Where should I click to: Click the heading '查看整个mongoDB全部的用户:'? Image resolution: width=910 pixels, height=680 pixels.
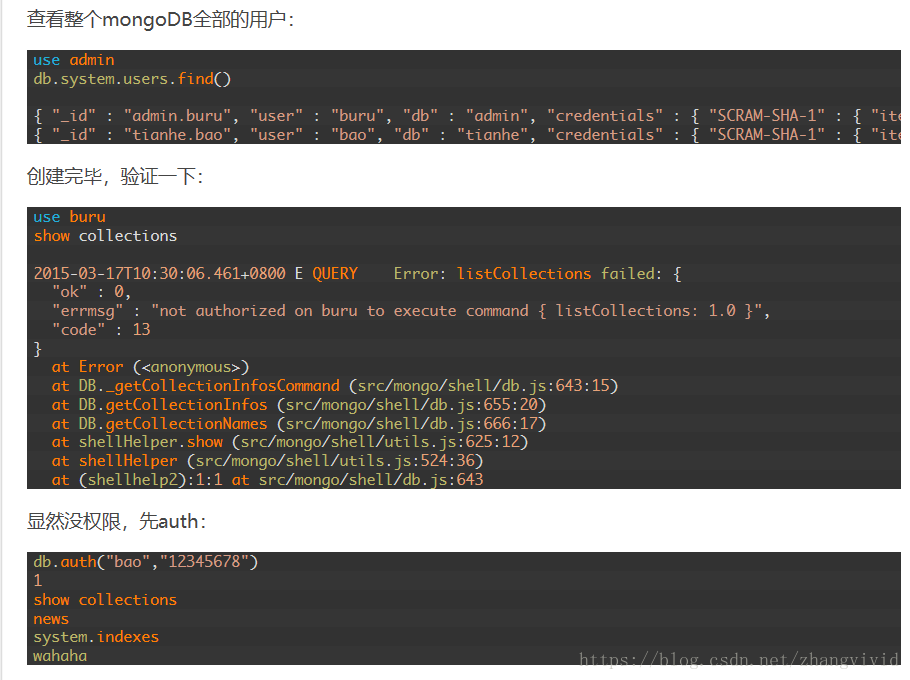160,19
